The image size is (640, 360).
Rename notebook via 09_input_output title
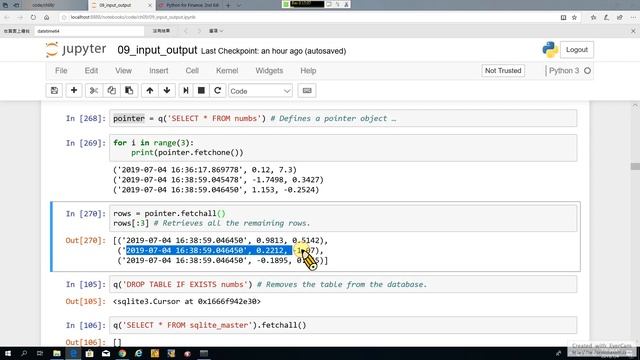pyautogui.click(x=157, y=50)
